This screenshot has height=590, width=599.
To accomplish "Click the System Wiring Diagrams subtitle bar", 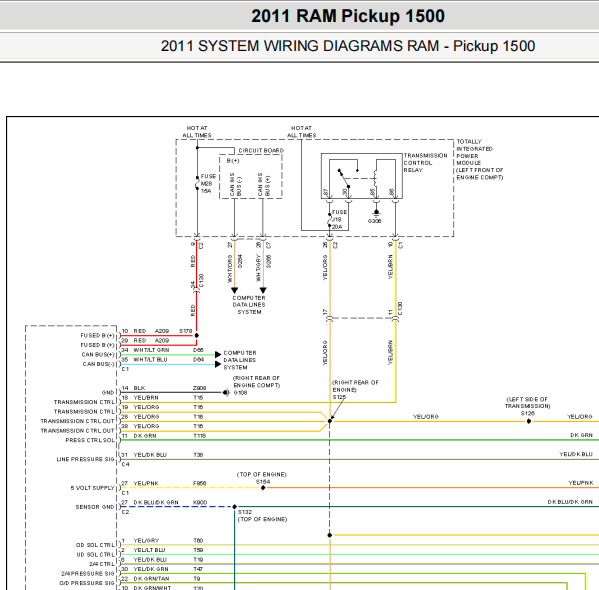I will click(300, 46).
